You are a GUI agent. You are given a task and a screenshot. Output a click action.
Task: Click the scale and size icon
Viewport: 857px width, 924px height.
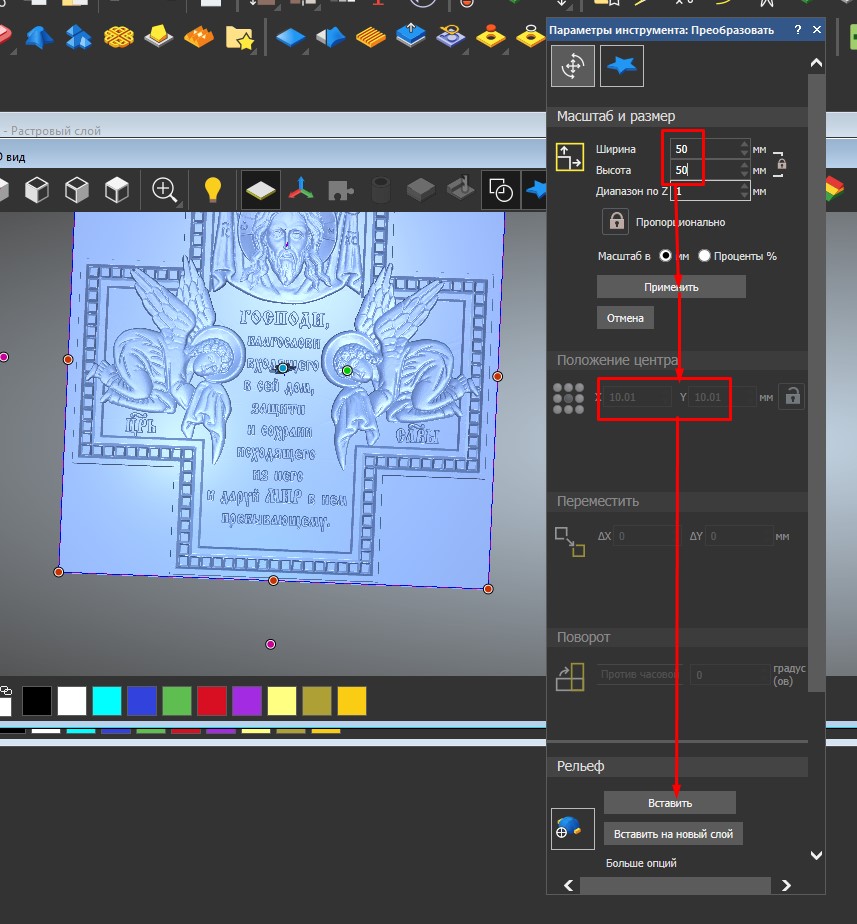[569, 157]
